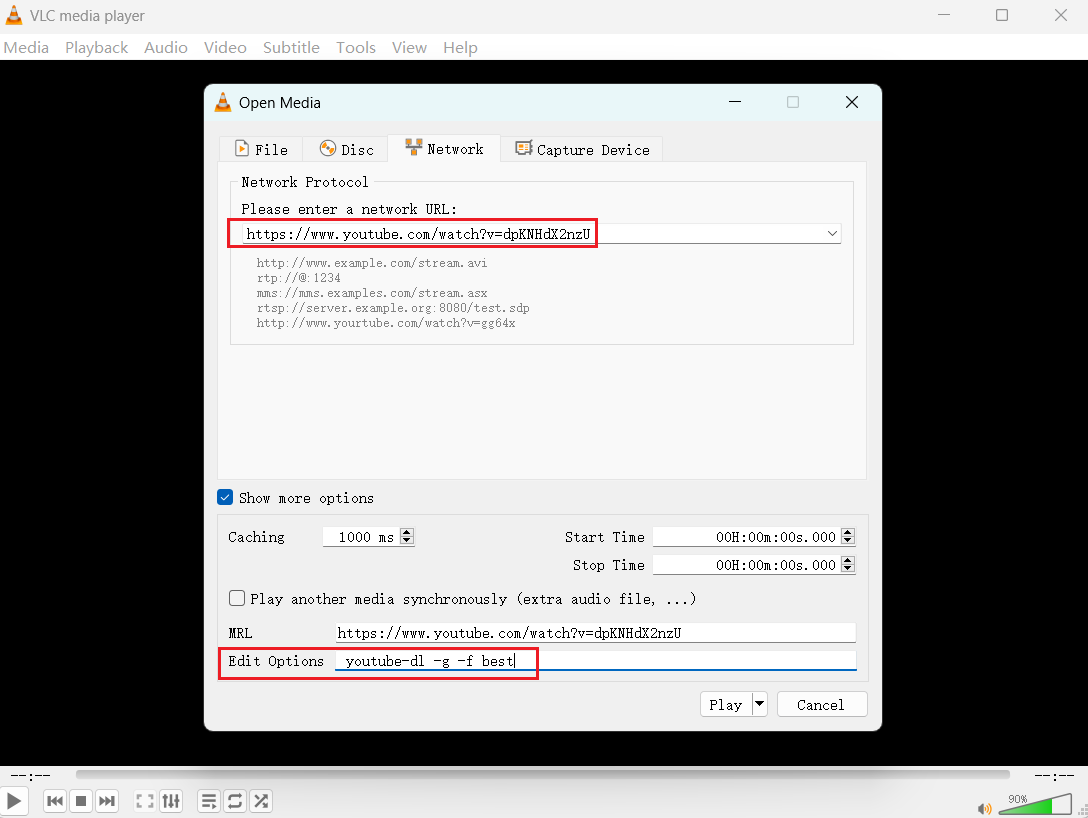The width and height of the screenshot is (1088, 818).
Task: Open the Media menu
Action: tap(26, 47)
